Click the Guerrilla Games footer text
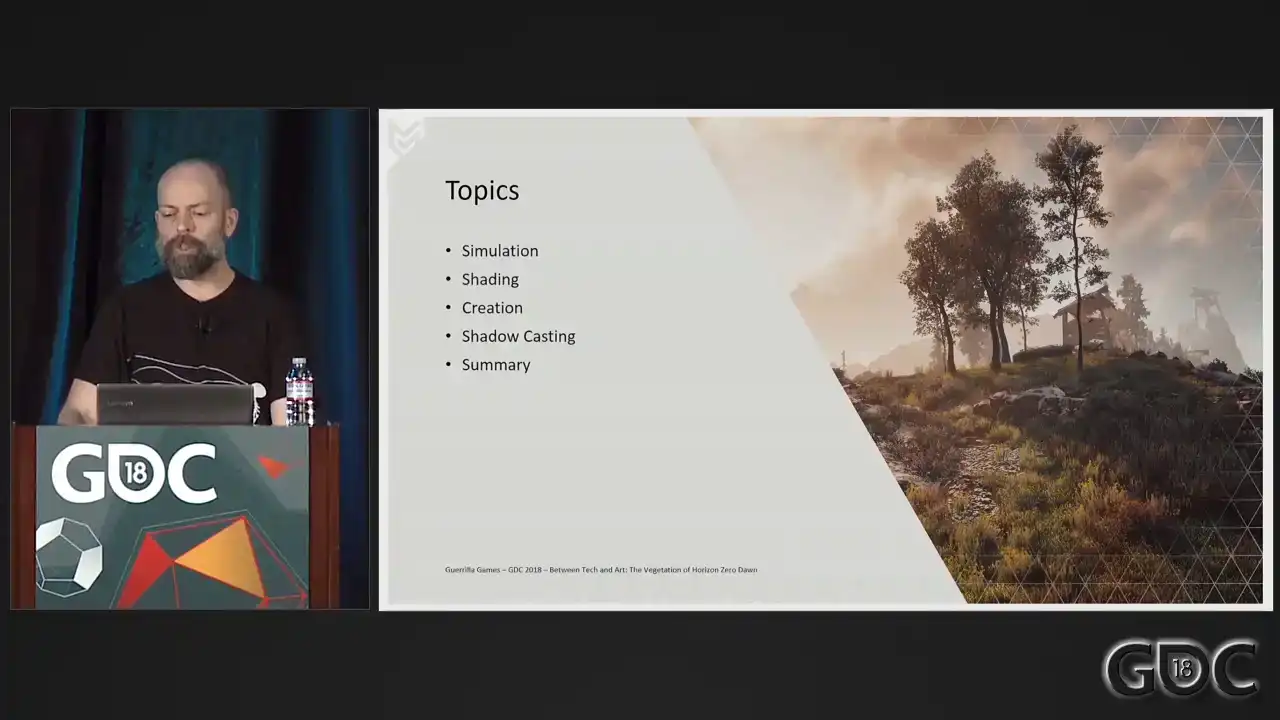The height and width of the screenshot is (720, 1280). (600, 570)
